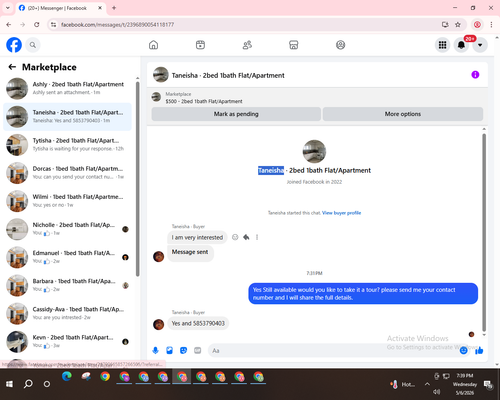Click the conversation list scrollbar

(x=137, y=179)
